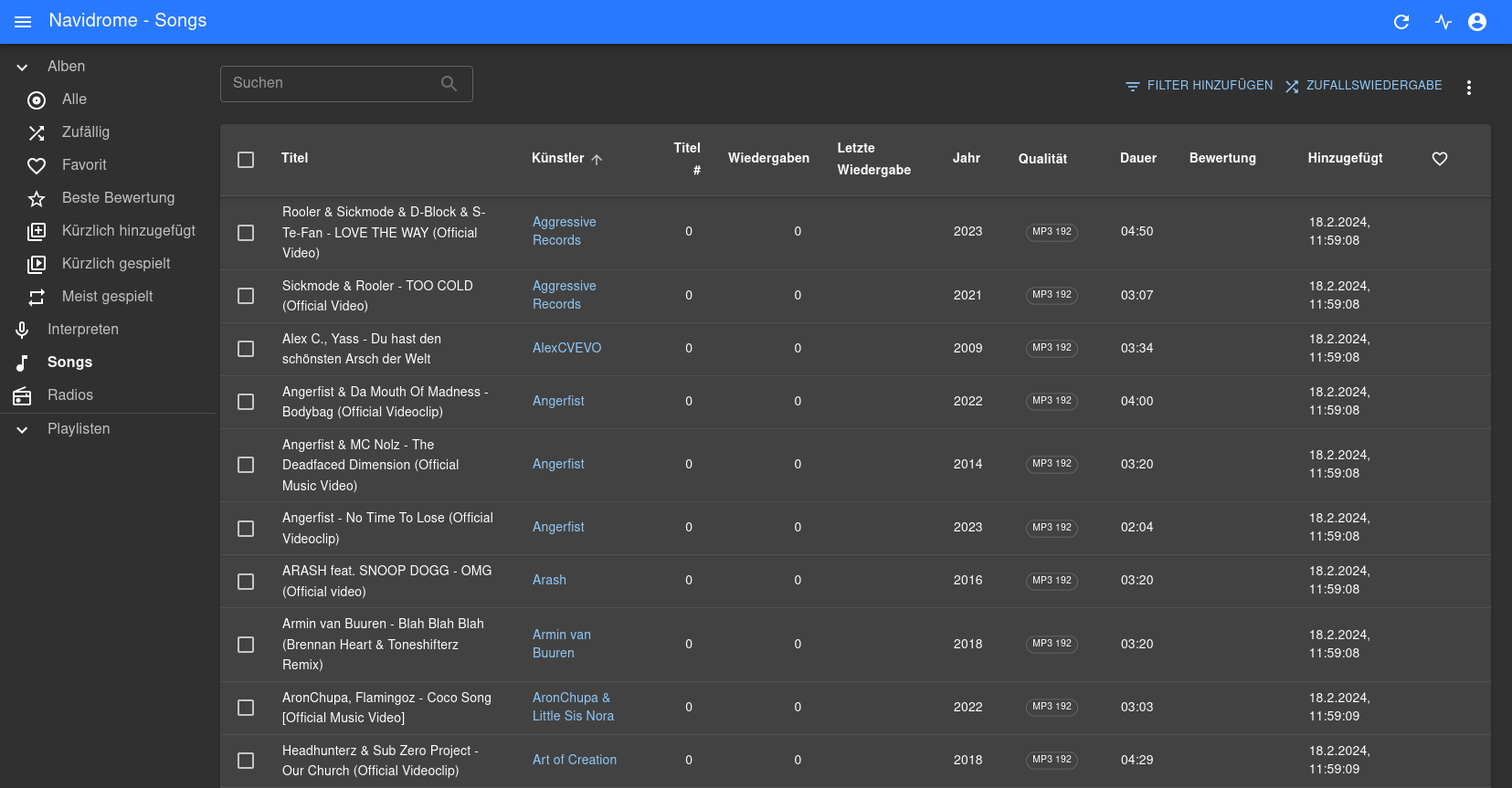Sort by Hinzugefügt column header

pos(1345,158)
